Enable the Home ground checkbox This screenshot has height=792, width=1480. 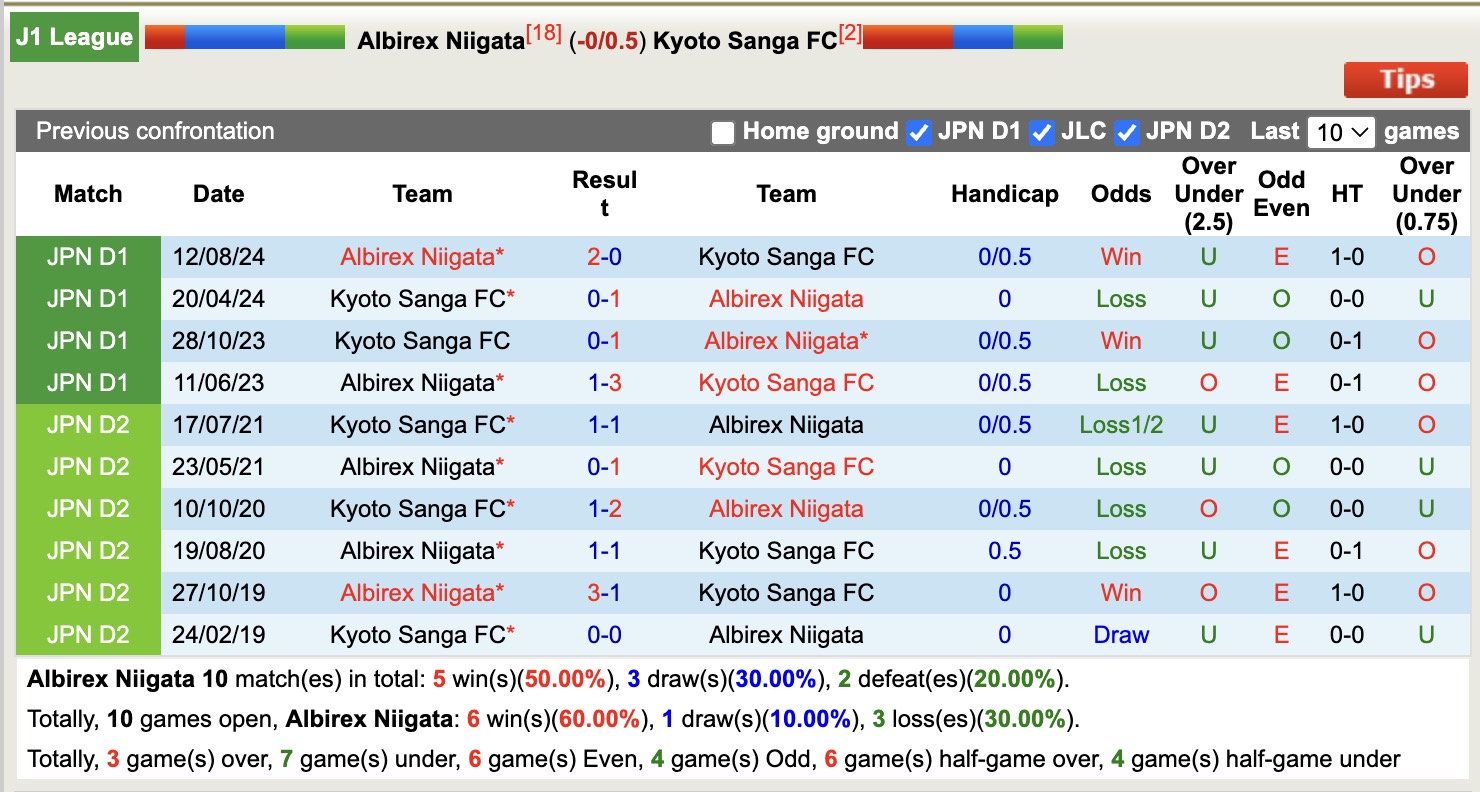coord(721,131)
